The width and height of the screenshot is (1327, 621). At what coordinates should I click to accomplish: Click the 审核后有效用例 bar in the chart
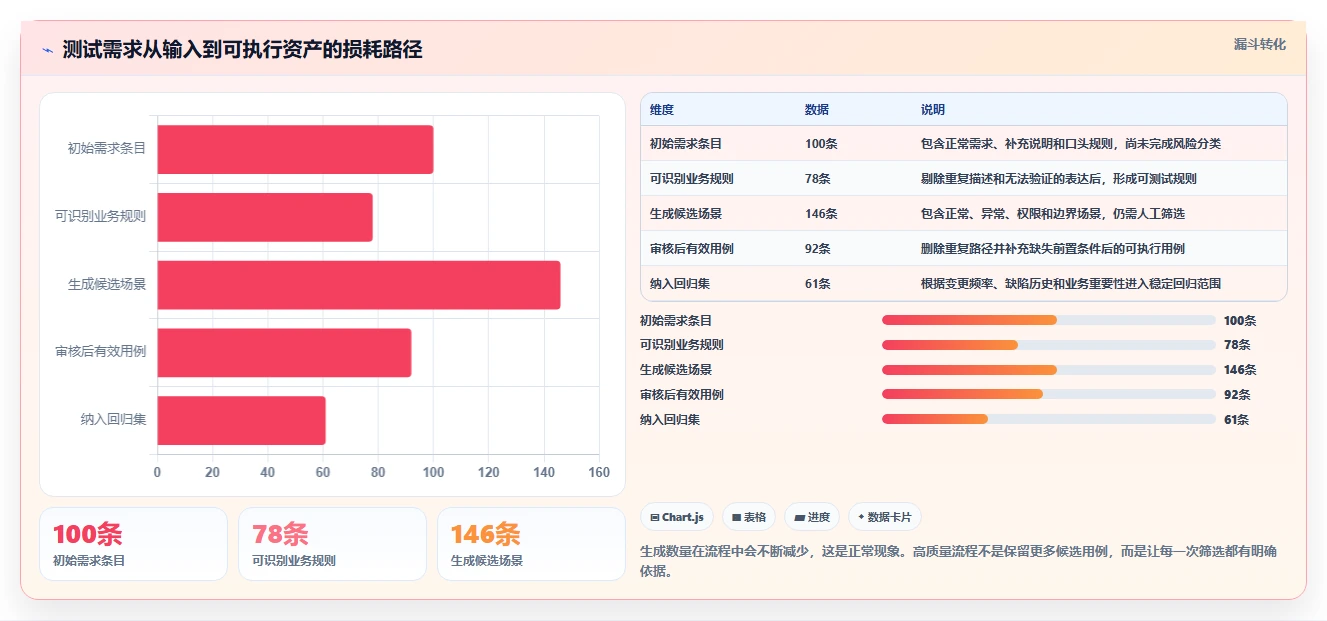(x=284, y=352)
